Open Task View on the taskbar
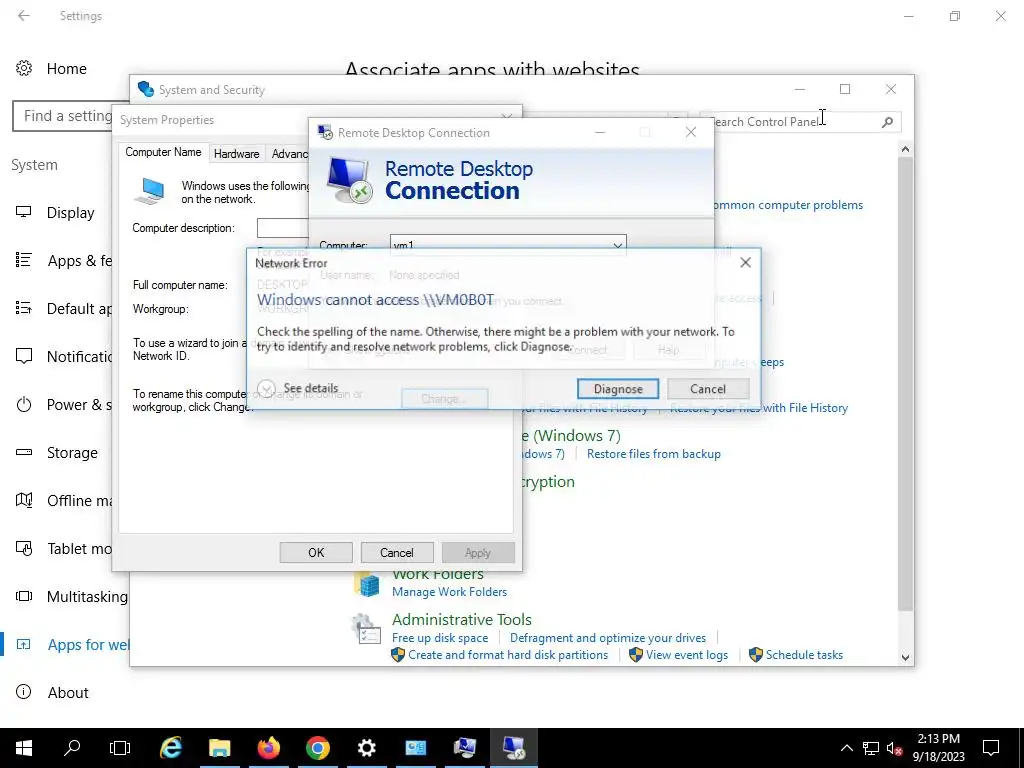The width and height of the screenshot is (1024, 768). click(x=120, y=748)
